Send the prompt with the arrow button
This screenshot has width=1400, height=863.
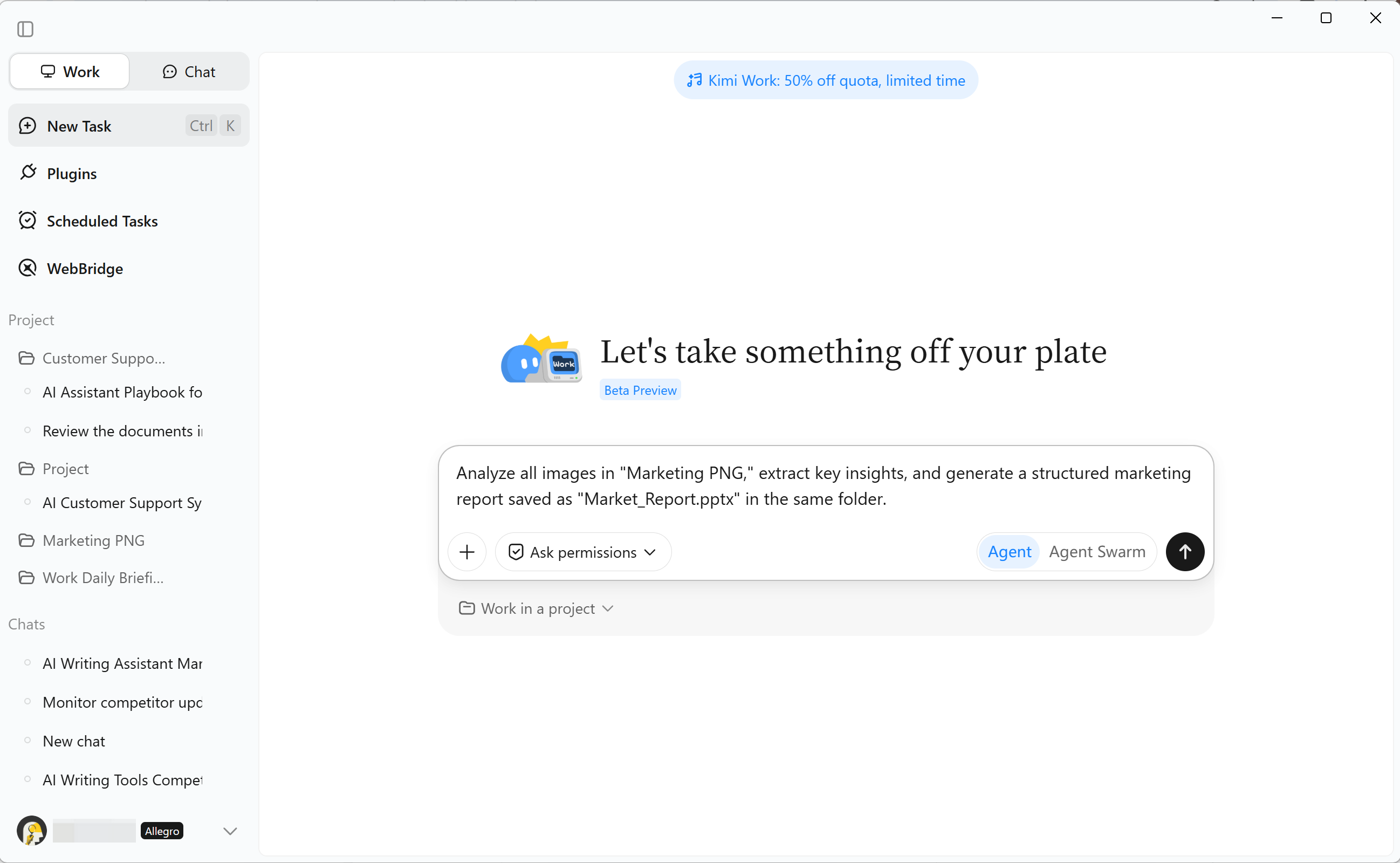(x=1185, y=551)
